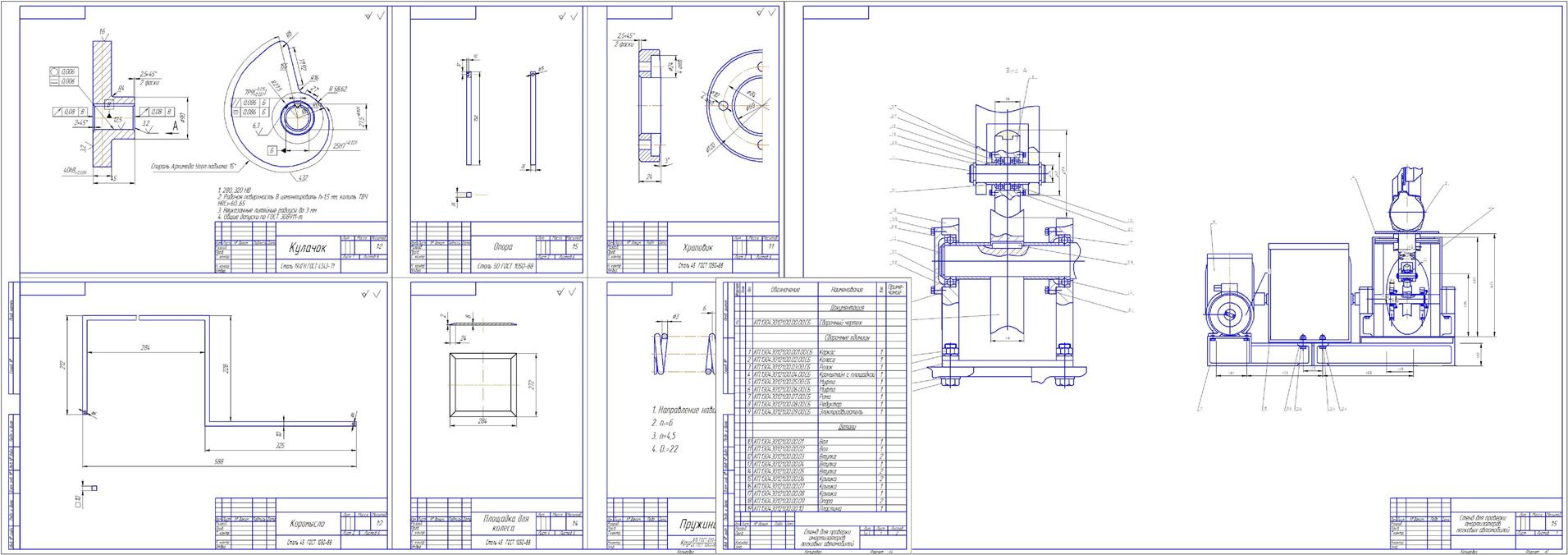Select the 'Наименование' column header
1568x555 pixels.
pyautogui.click(x=847, y=289)
